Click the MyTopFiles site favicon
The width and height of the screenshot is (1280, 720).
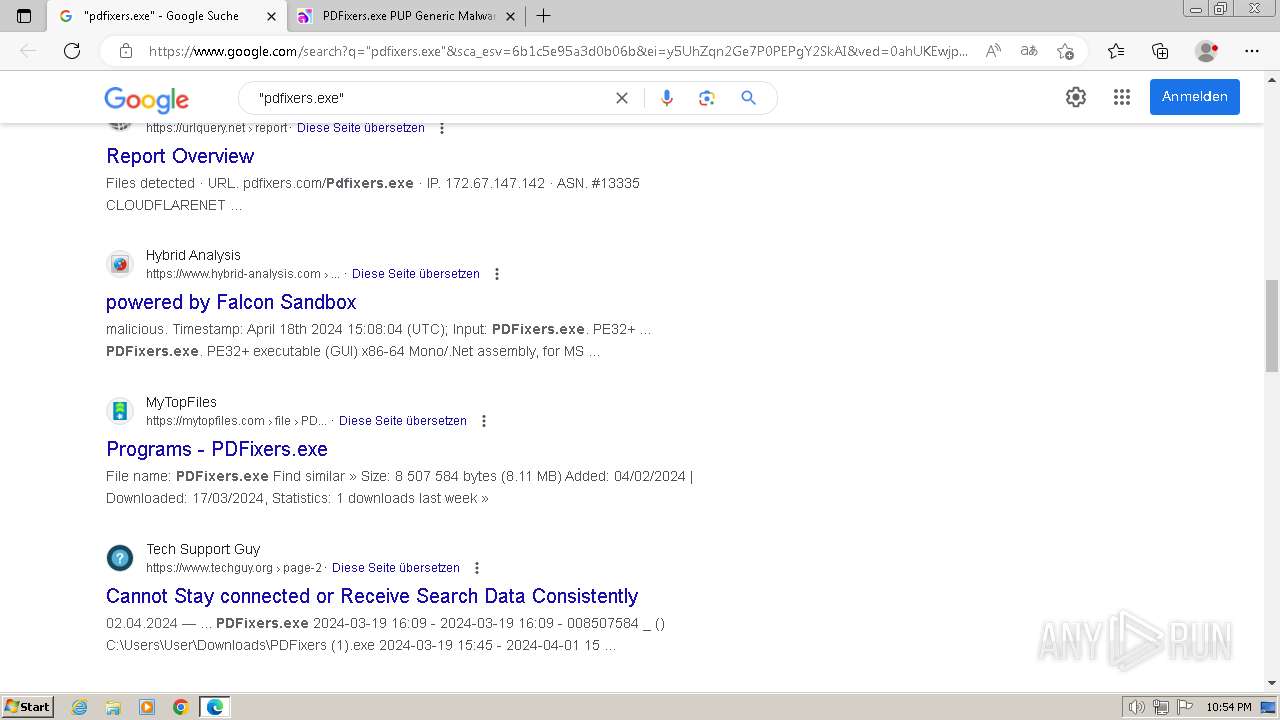(120, 411)
